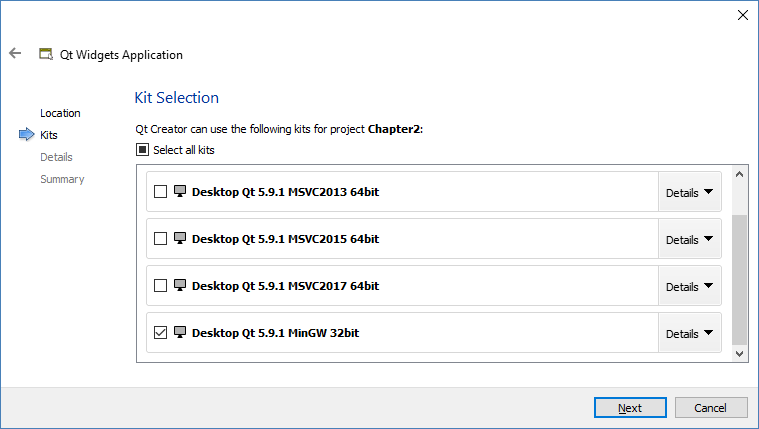The image size is (759, 429).
Task: Toggle the Select all kits checkbox
Action: point(143,150)
